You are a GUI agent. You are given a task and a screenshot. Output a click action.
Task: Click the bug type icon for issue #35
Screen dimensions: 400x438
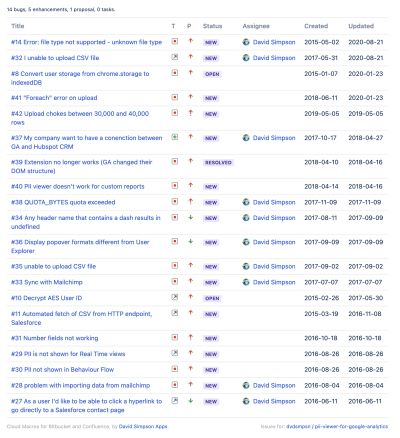point(175,266)
